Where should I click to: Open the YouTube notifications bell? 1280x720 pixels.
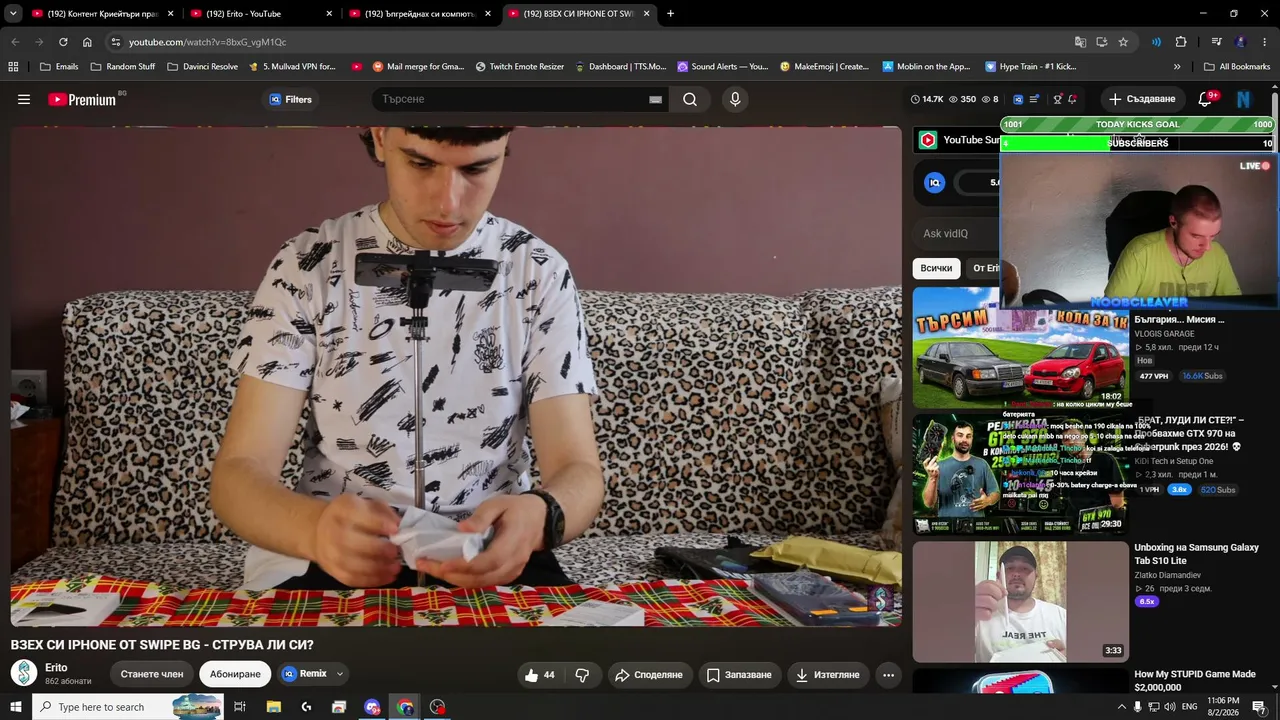(1205, 99)
